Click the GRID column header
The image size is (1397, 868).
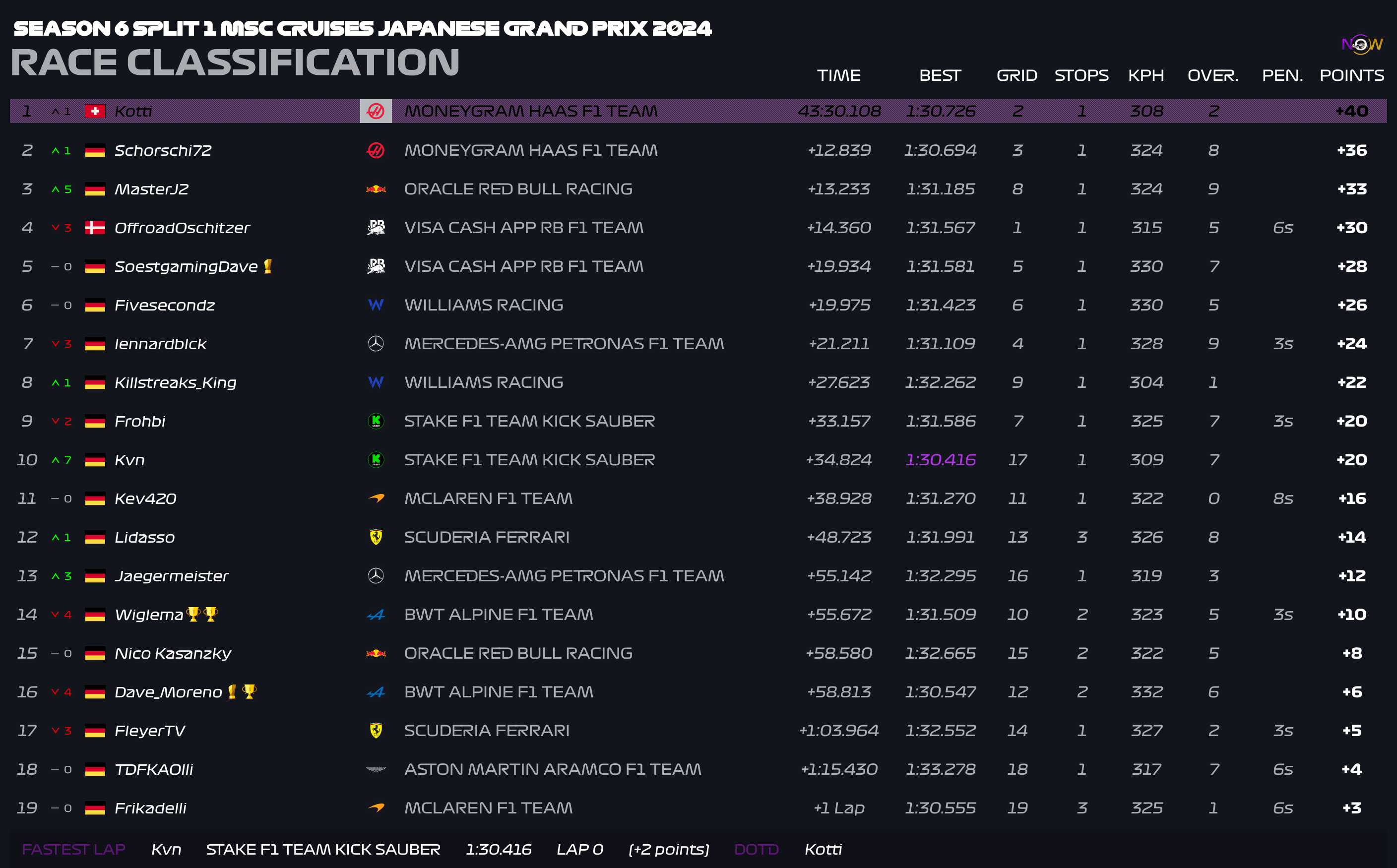[x=1017, y=75]
